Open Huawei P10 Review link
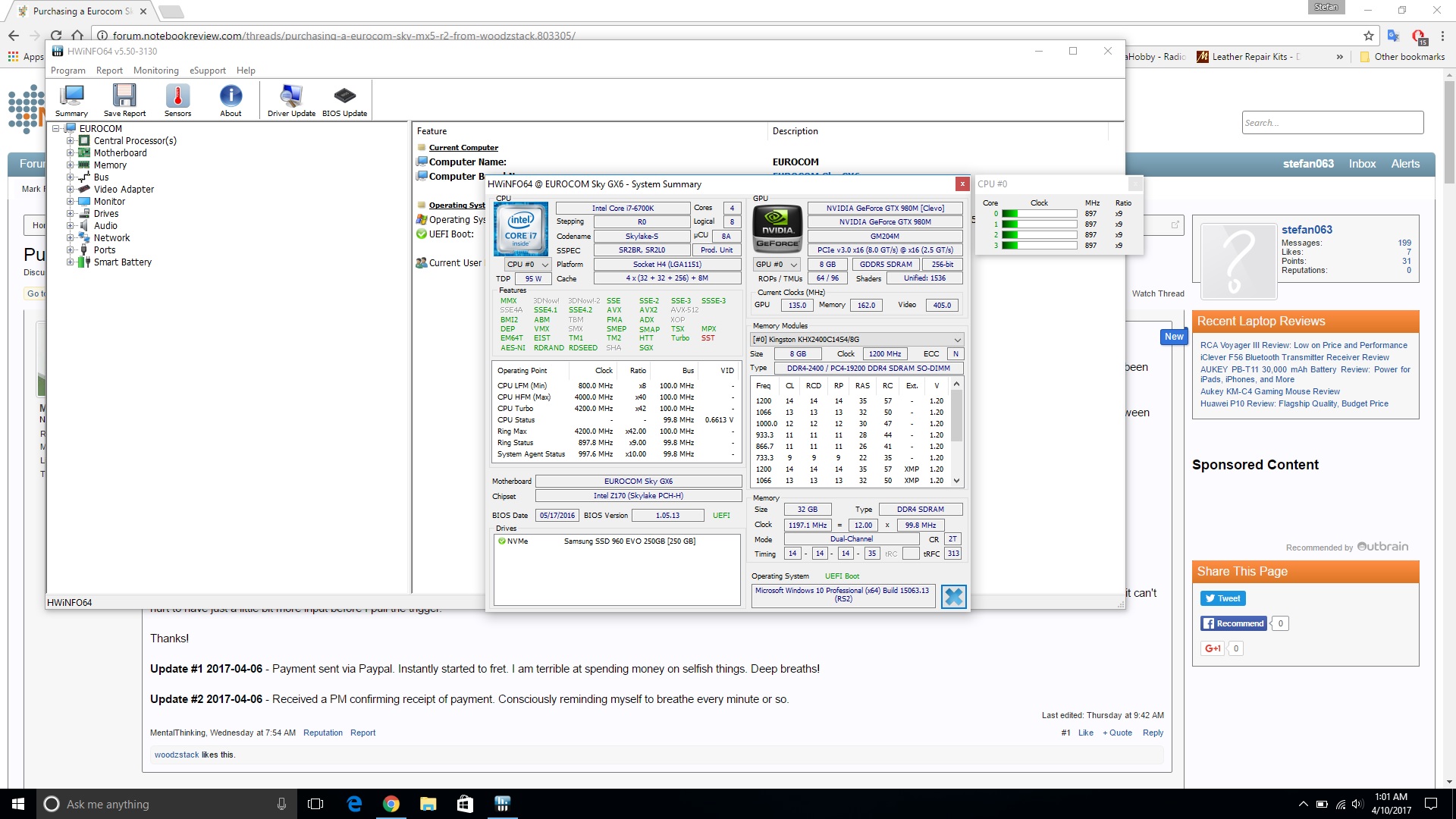The height and width of the screenshot is (819, 1456). click(1294, 403)
